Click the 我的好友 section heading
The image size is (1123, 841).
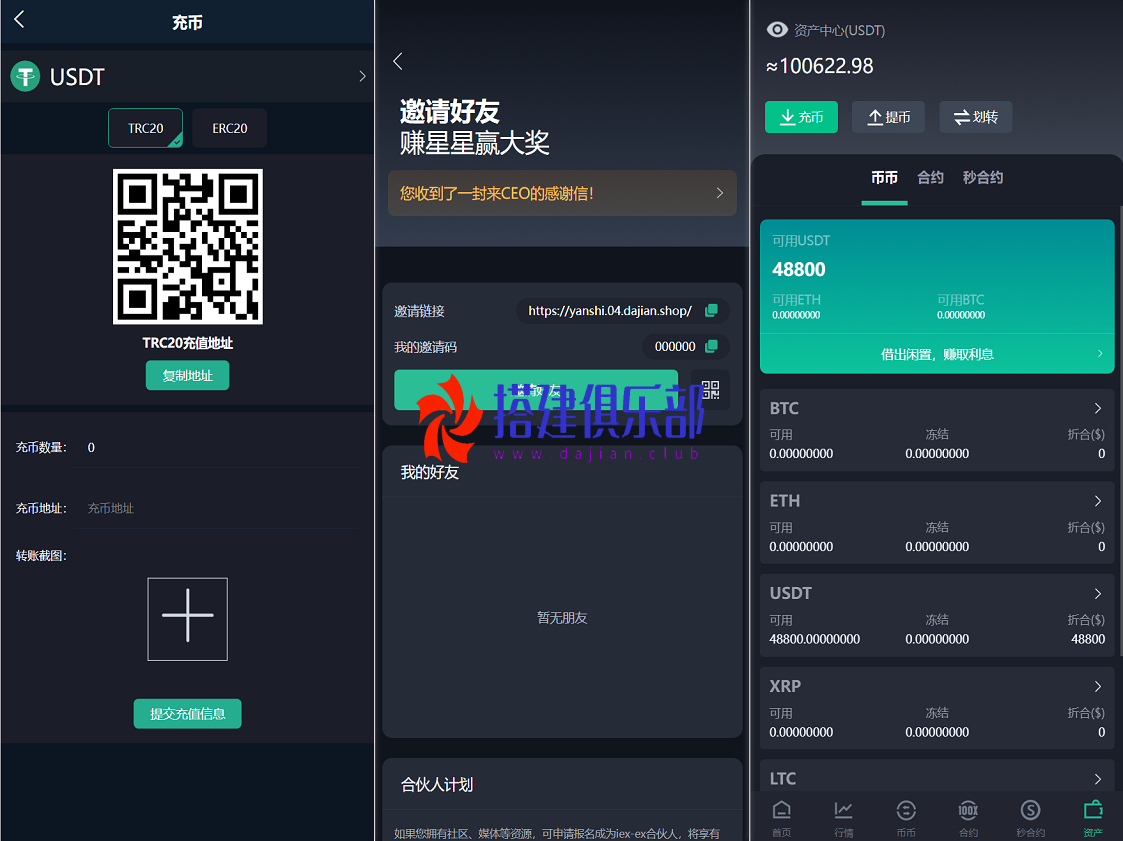[x=430, y=473]
